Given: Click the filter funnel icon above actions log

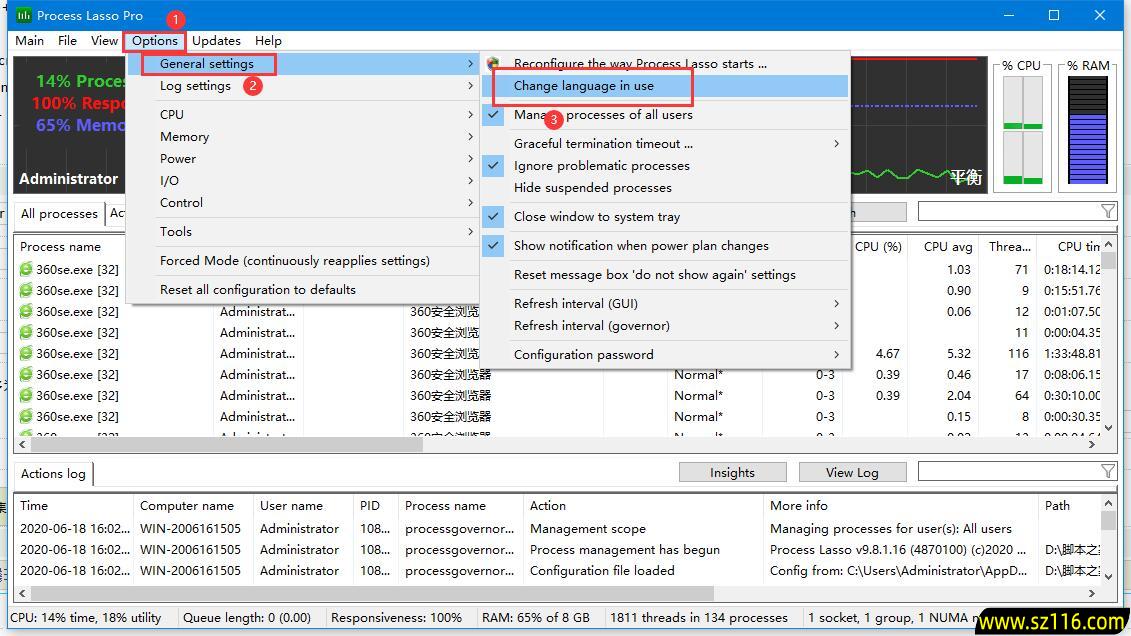Looking at the screenshot, I should [1107, 471].
